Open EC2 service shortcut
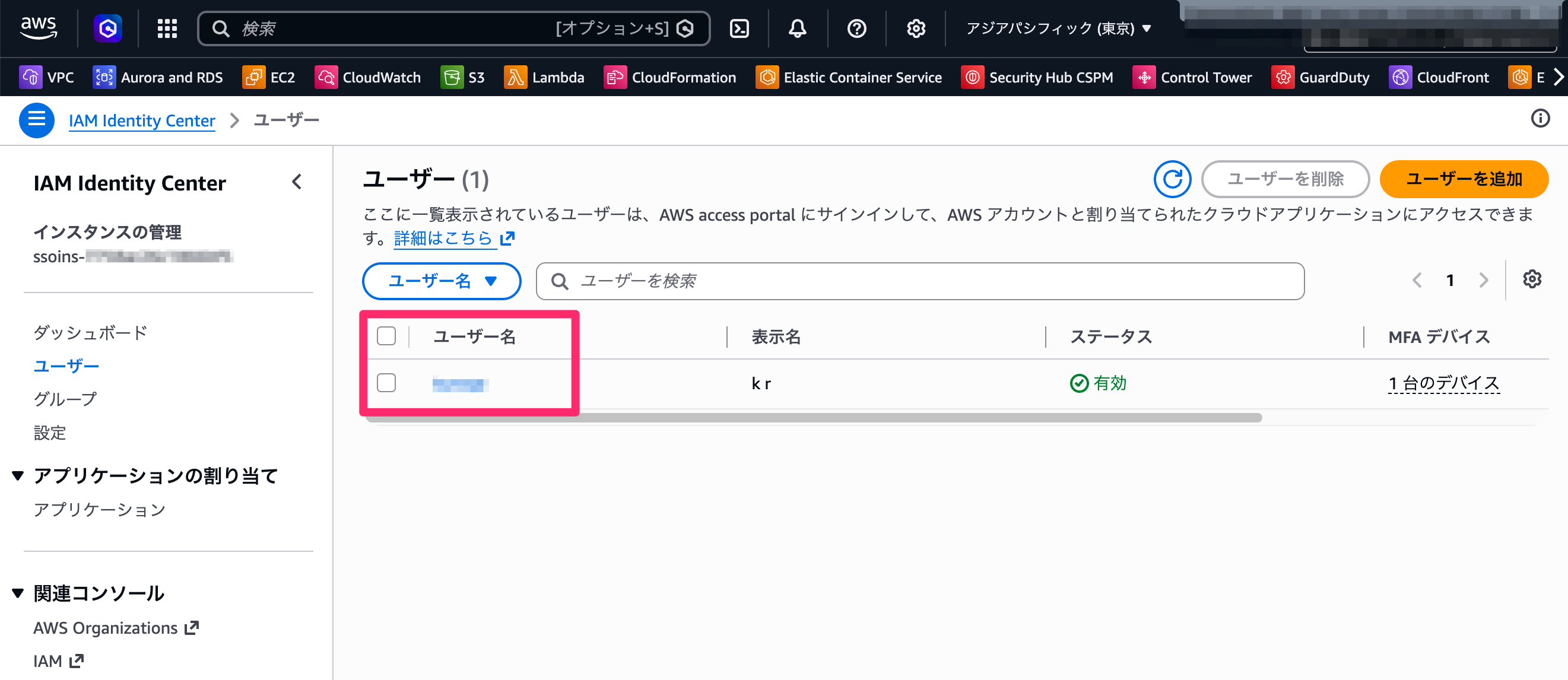Viewport: 1568px width, 680px height. point(268,77)
